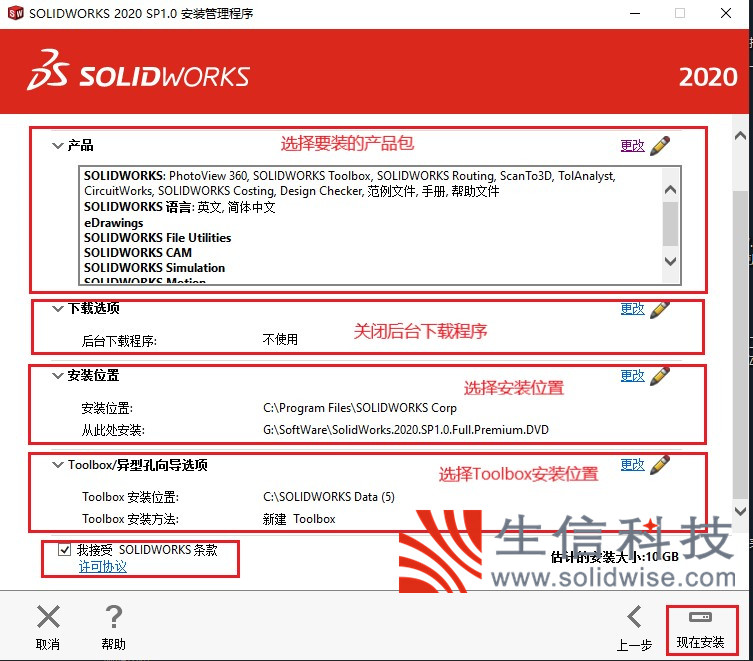Collapse the Toolbox/异型孔向导选项 section chevron
Viewport: 753px width, 661px height.
[58, 465]
